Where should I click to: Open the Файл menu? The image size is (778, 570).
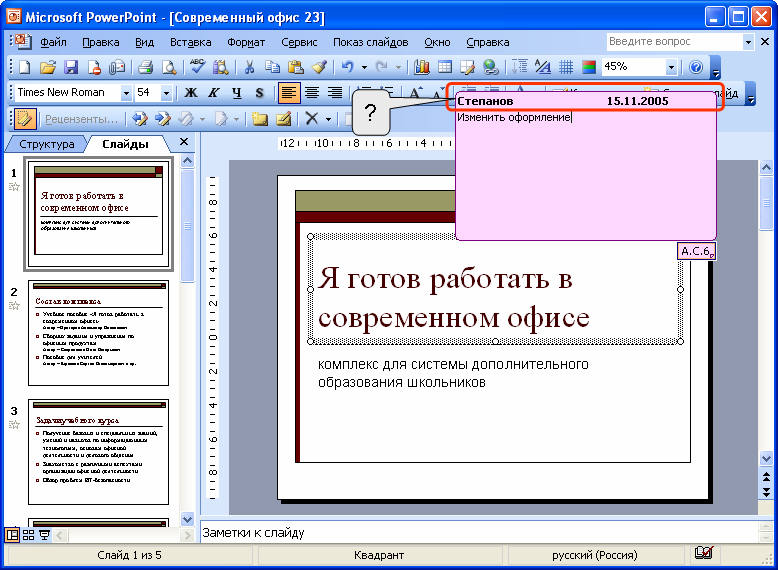tap(54, 42)
